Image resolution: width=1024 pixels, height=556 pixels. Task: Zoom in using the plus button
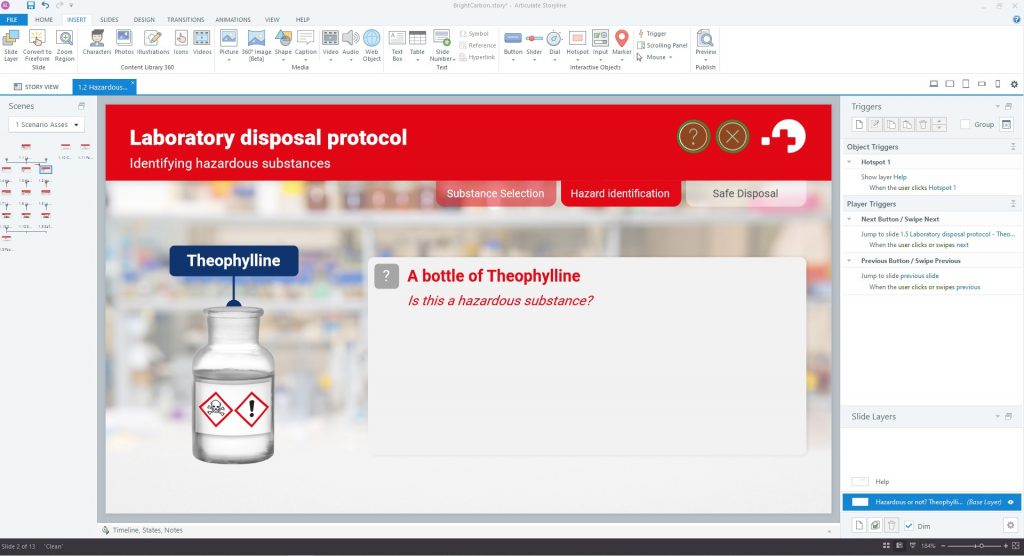click(x=1006, y=546)
